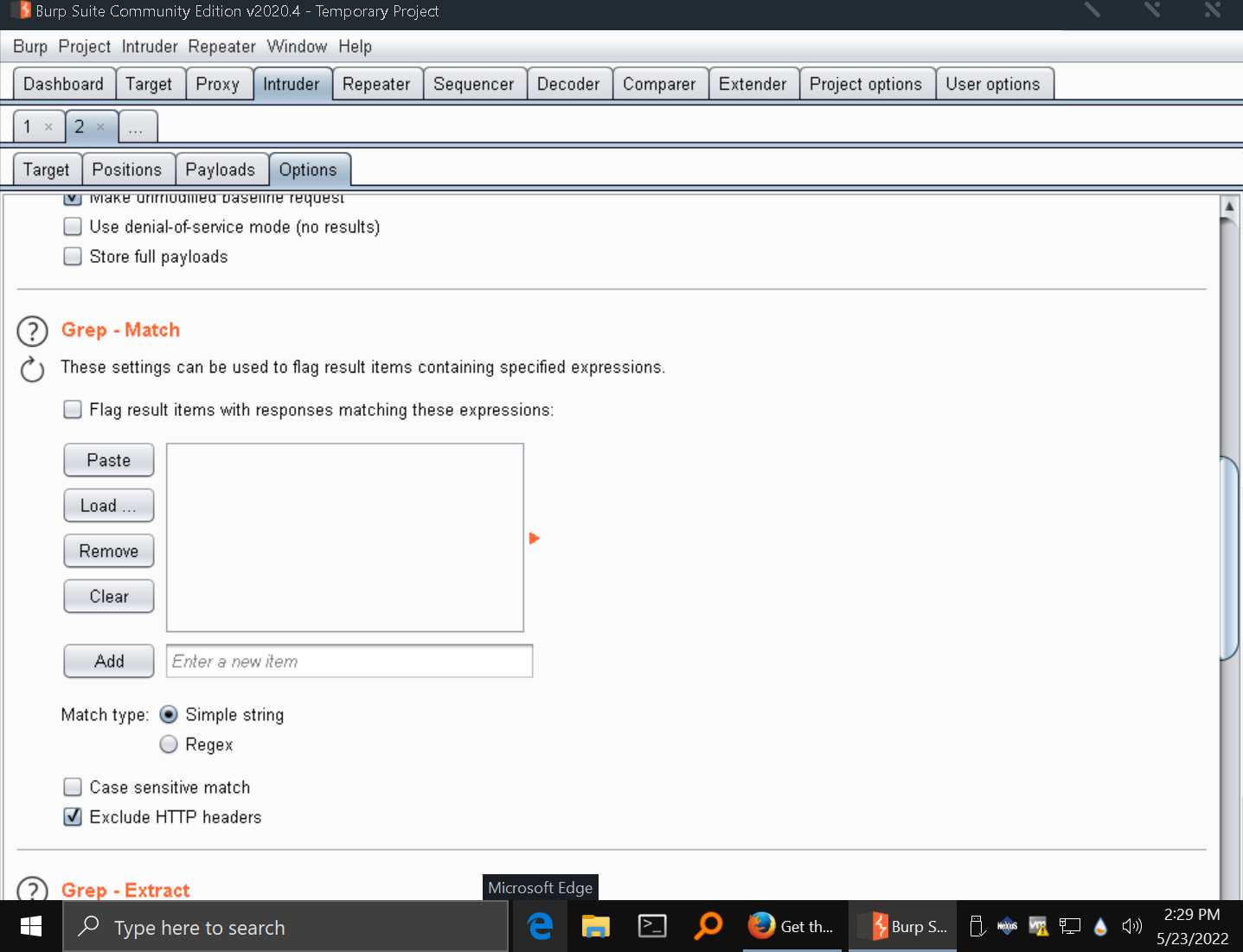1243x952 pixels.
Task: Click orange arrow next to expressions list
Action: click(534, 538)
